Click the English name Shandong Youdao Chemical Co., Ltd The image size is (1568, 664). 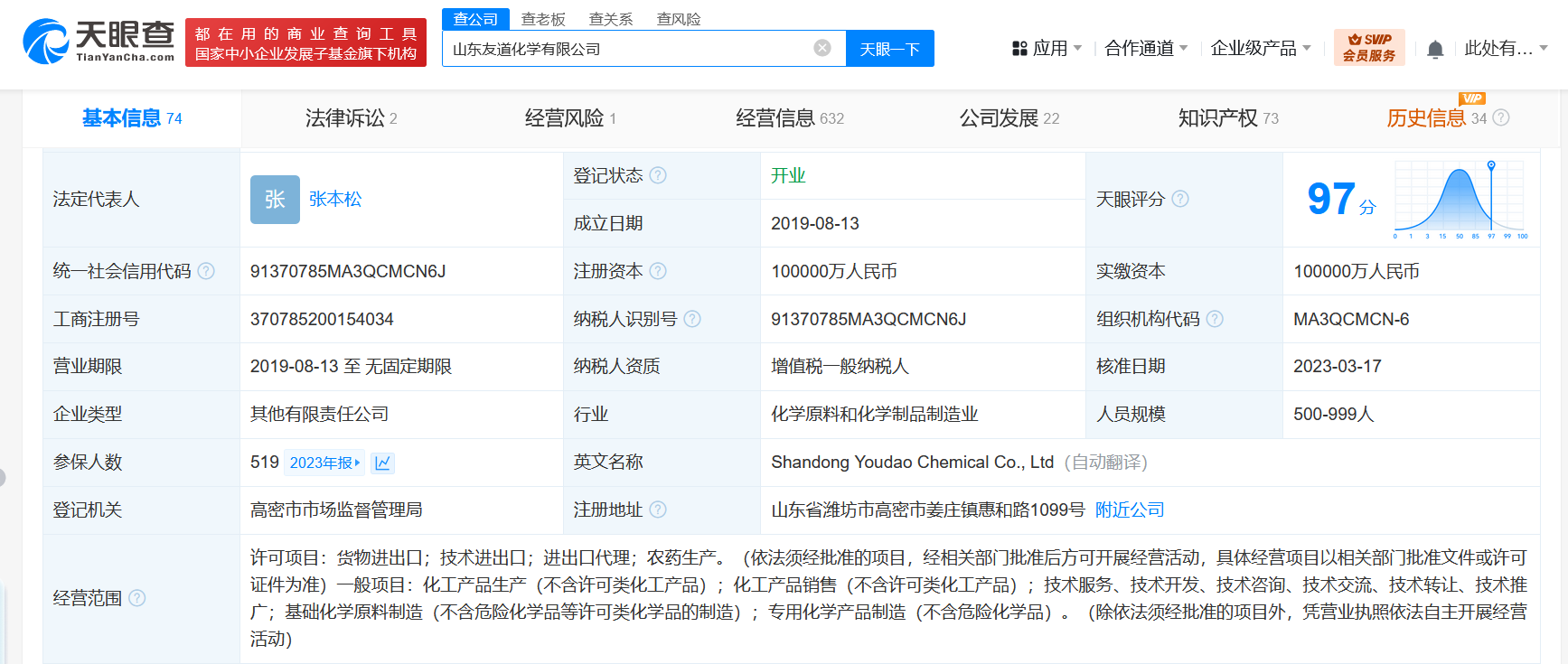pos(913,462)
